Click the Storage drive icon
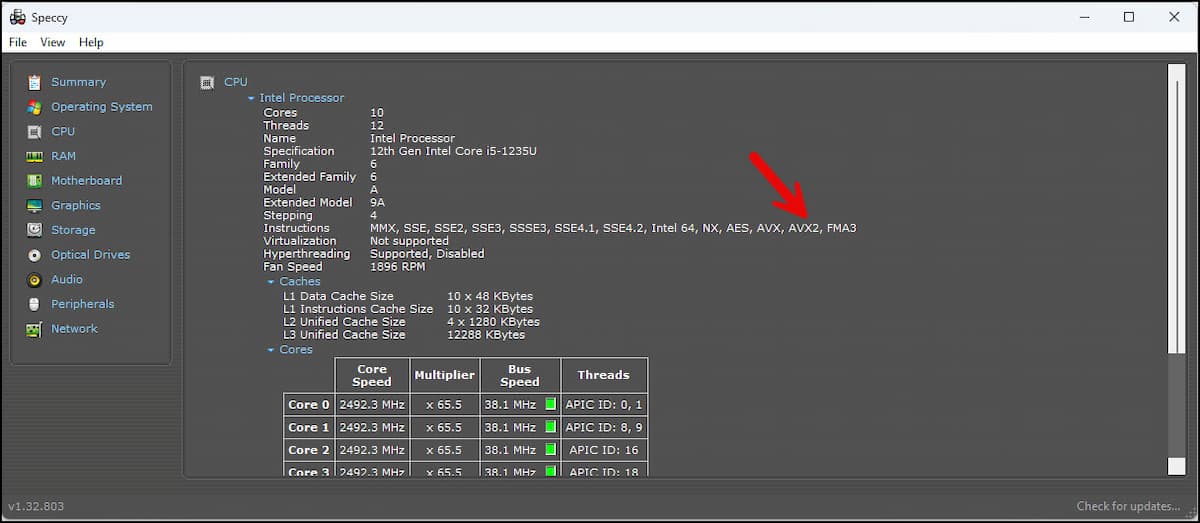 pos(34,230)
